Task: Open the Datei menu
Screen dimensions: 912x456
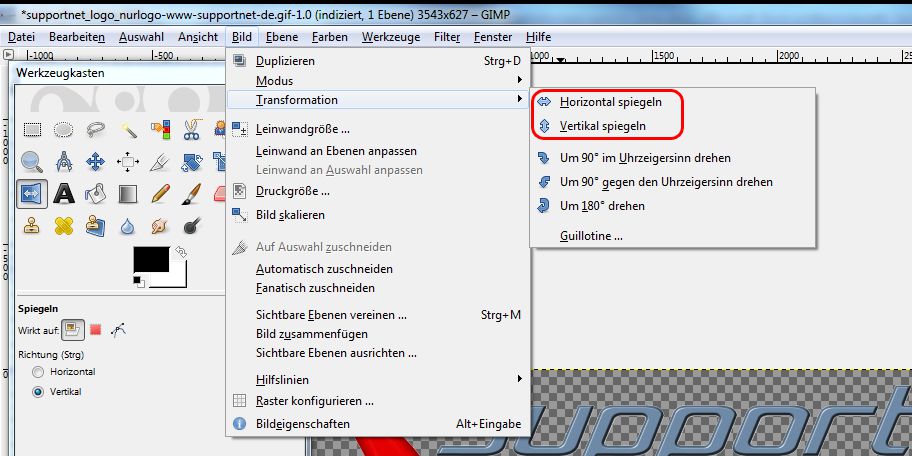Action: (x=22, y=37)
